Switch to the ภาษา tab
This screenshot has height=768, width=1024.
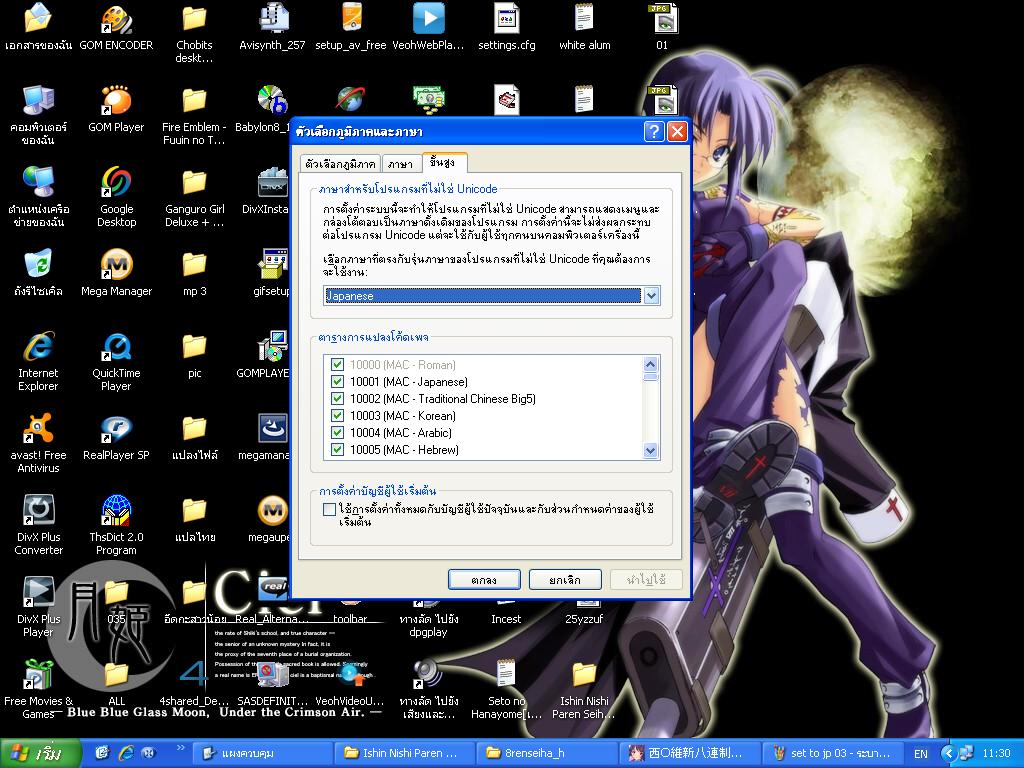(x=400, y=164)
